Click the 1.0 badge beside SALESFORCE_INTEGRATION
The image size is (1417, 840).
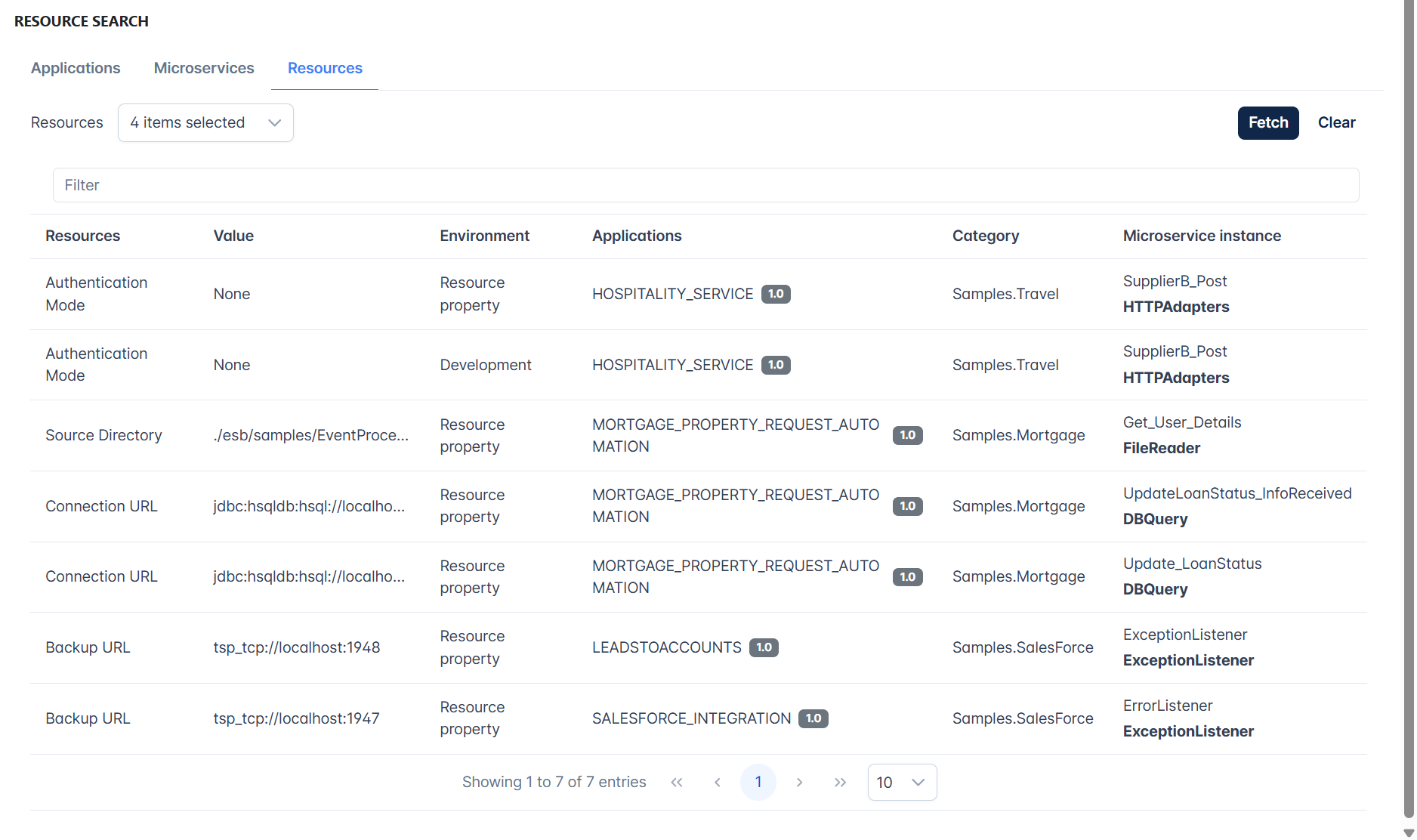pyautogui.click(x=813, y=718)
